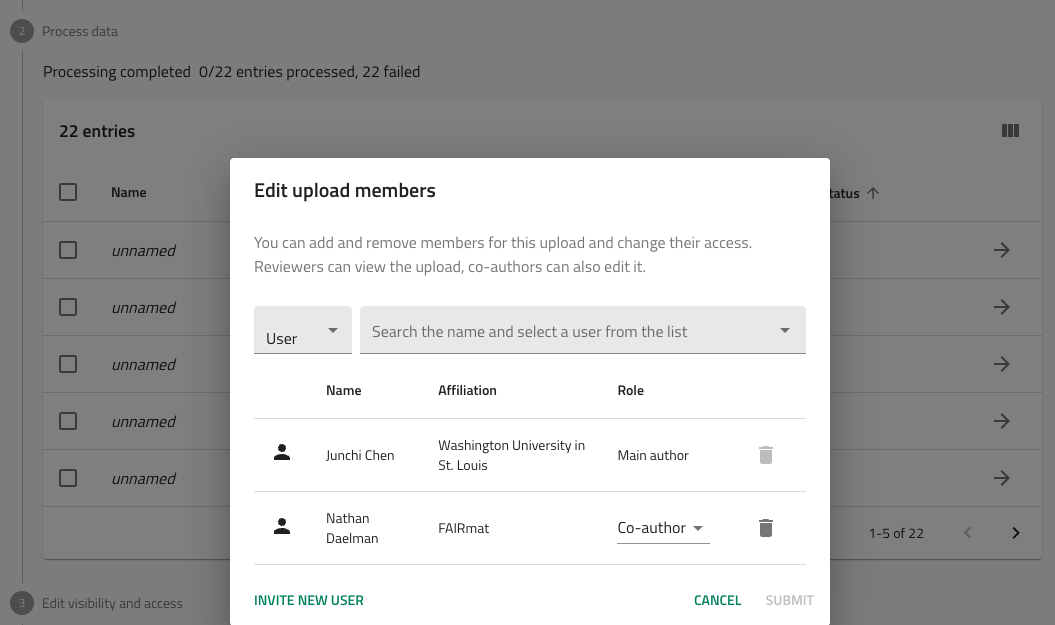Jump to Process data step
The image size is (1055, 625).
pos(79,31)
